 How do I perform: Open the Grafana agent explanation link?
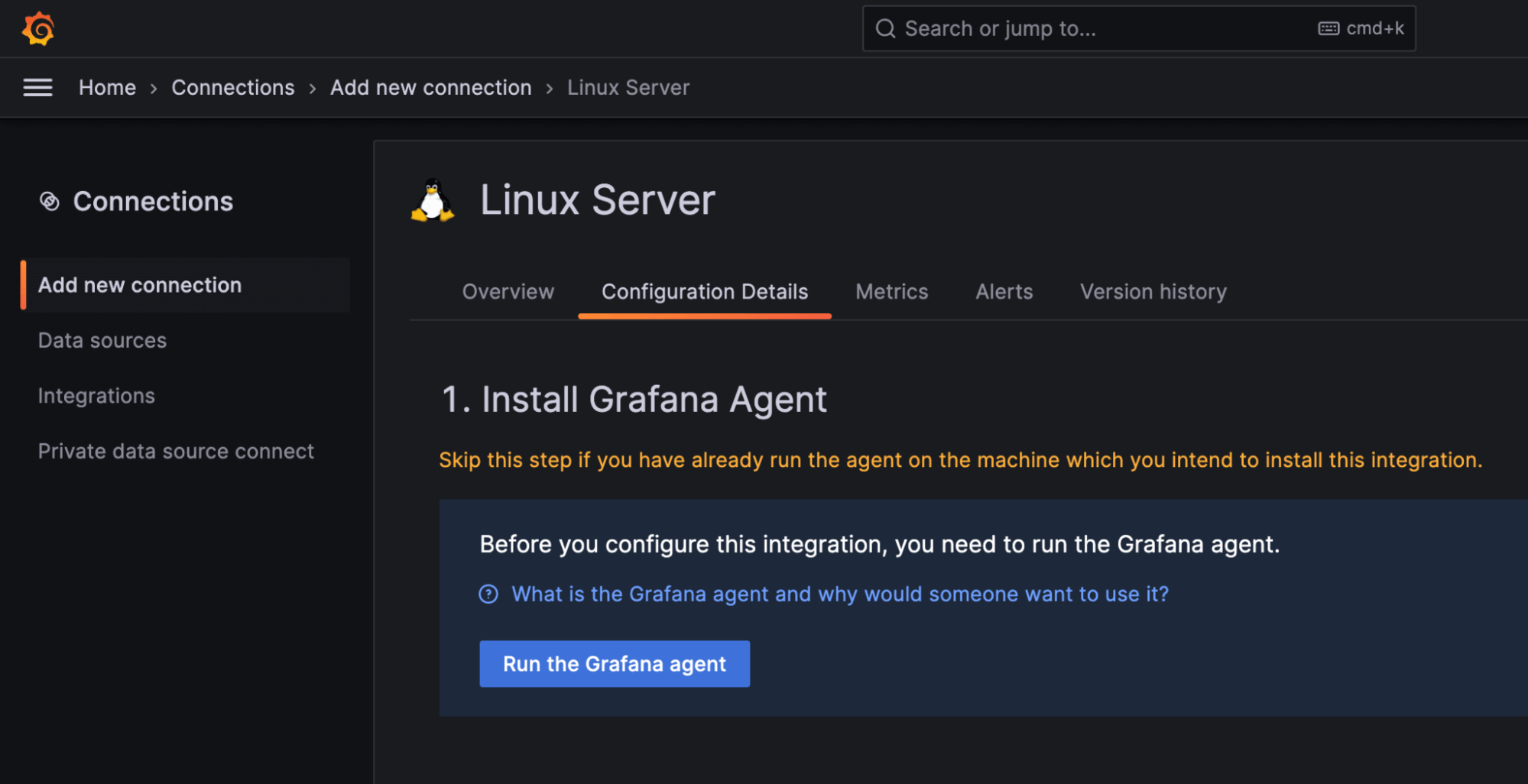[839, 594]
